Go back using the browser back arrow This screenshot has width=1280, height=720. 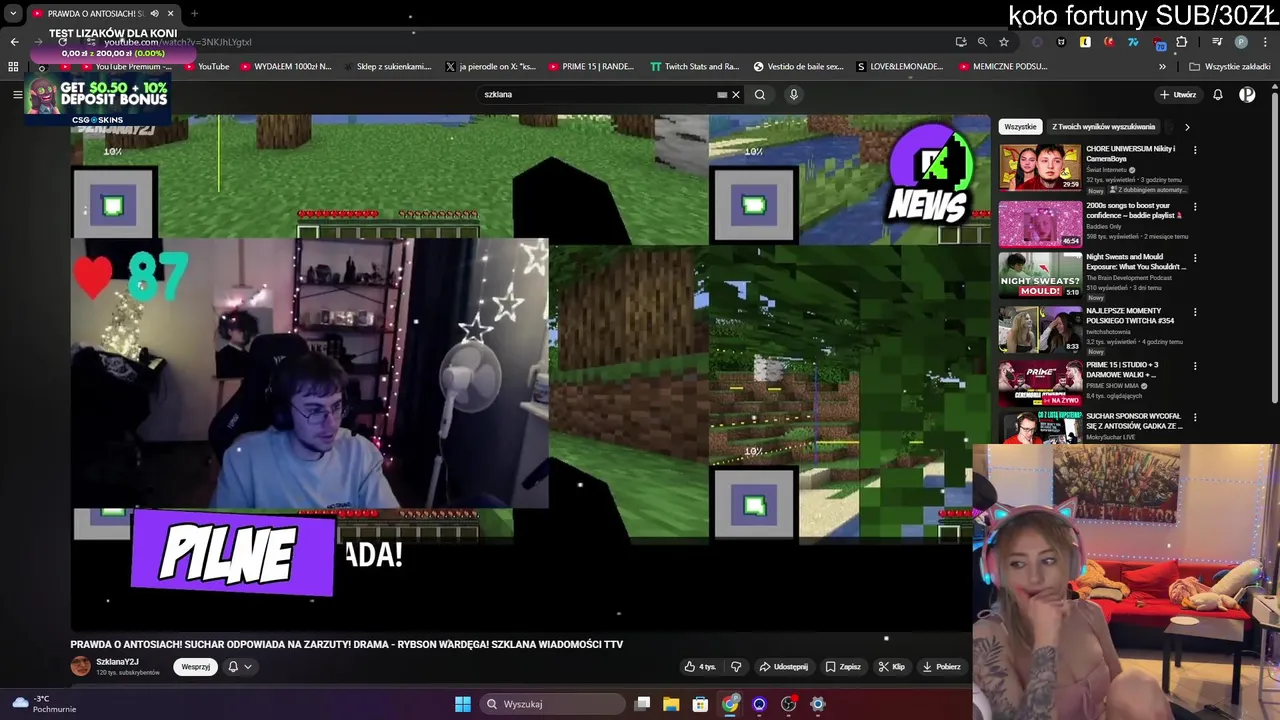click(14, 42)
